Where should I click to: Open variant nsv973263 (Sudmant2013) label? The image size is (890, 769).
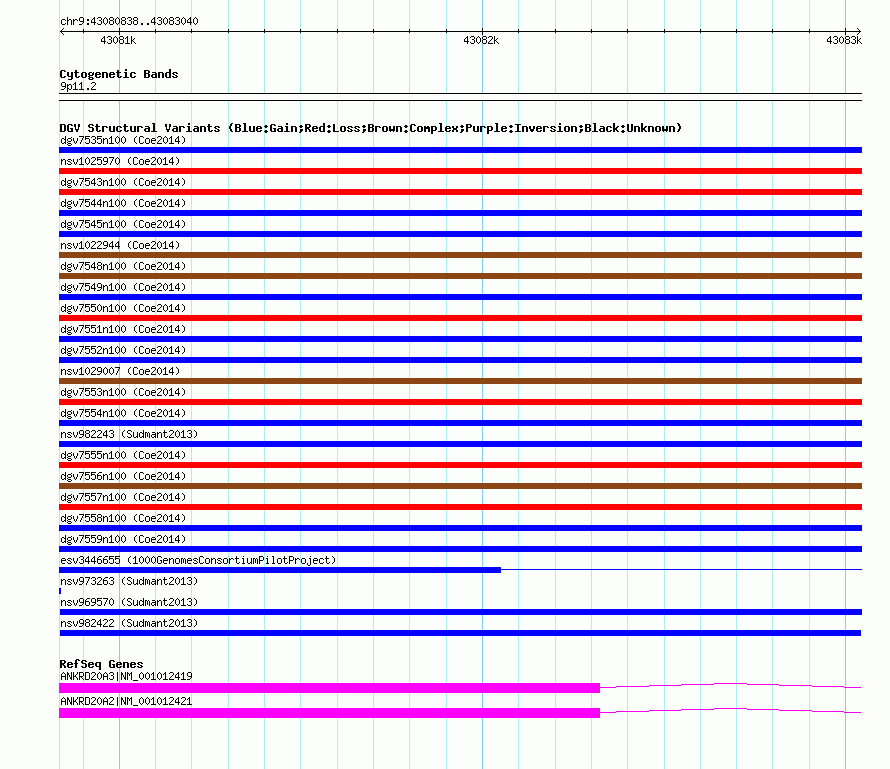click(129, 581)
